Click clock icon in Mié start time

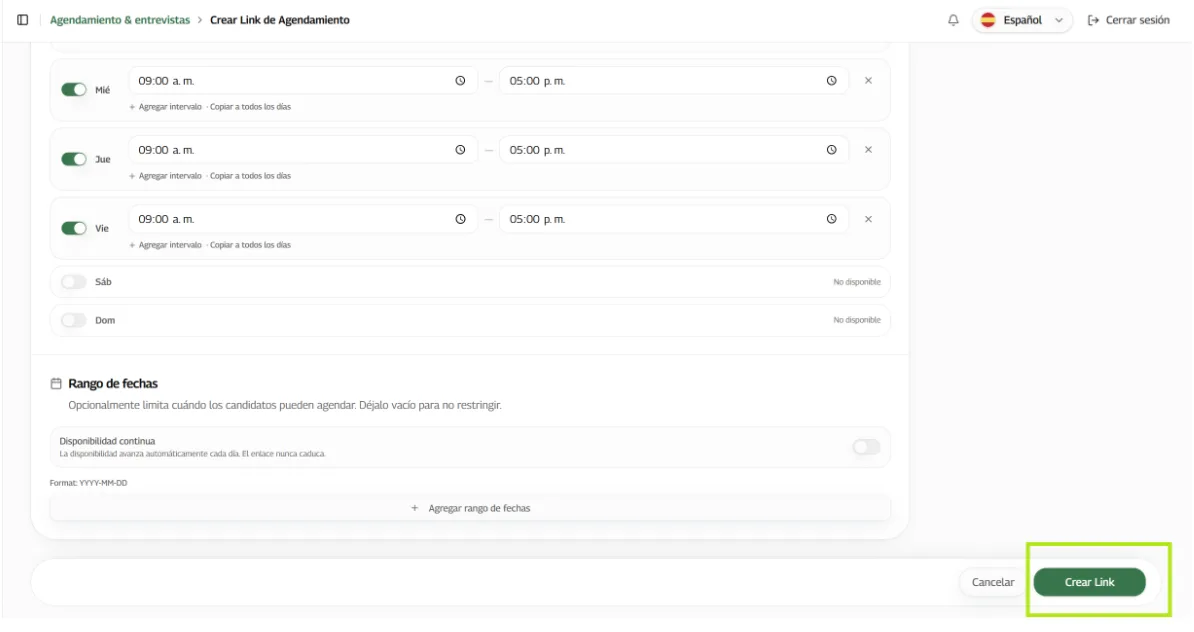(x=460, y=81)
